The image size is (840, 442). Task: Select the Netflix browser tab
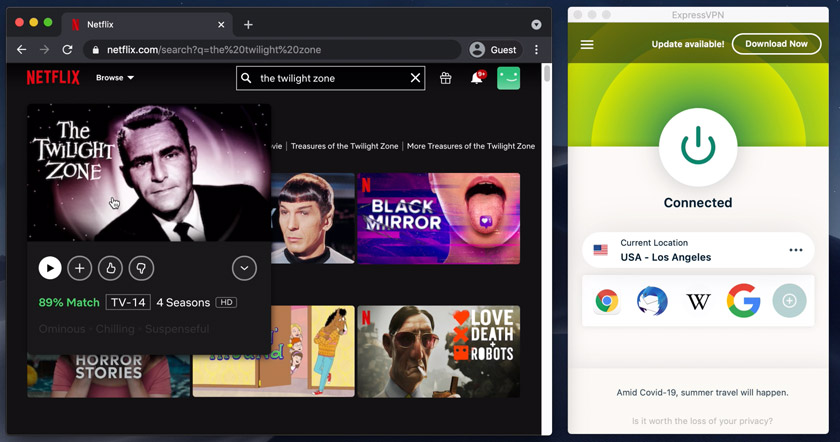click(x=145, y=24)
